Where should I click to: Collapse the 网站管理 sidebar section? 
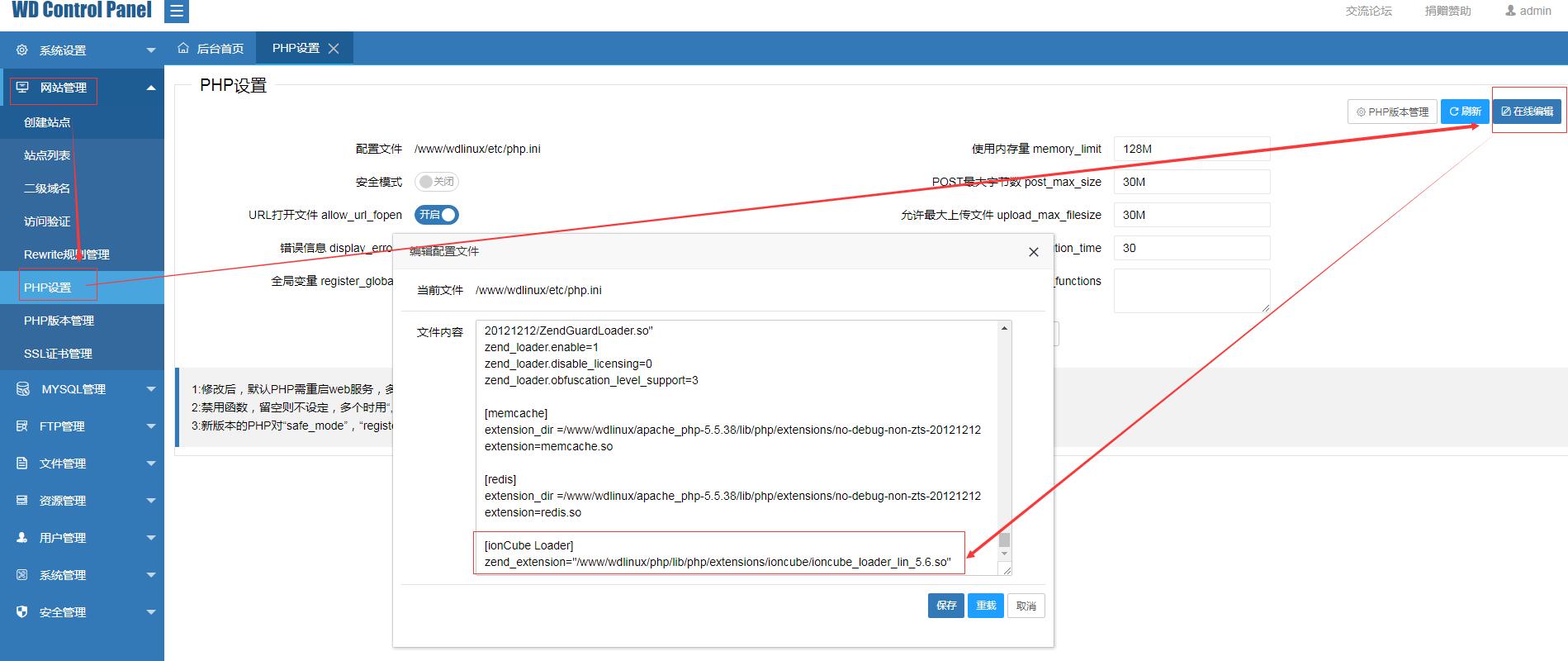pos(82,88)
